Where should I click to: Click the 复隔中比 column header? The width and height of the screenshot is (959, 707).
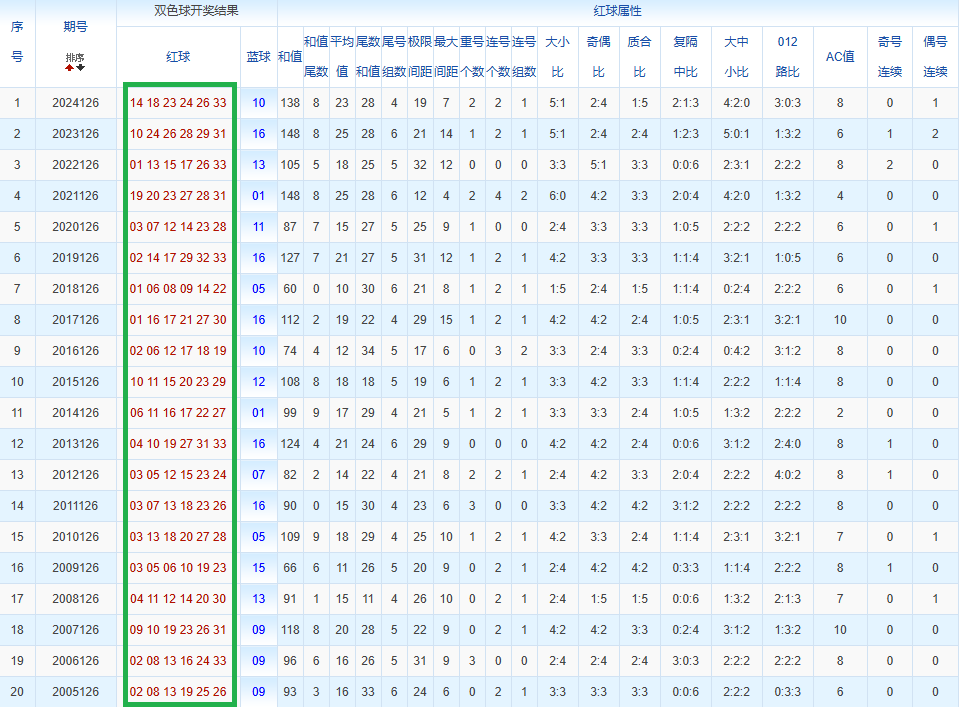click(685, 56)
